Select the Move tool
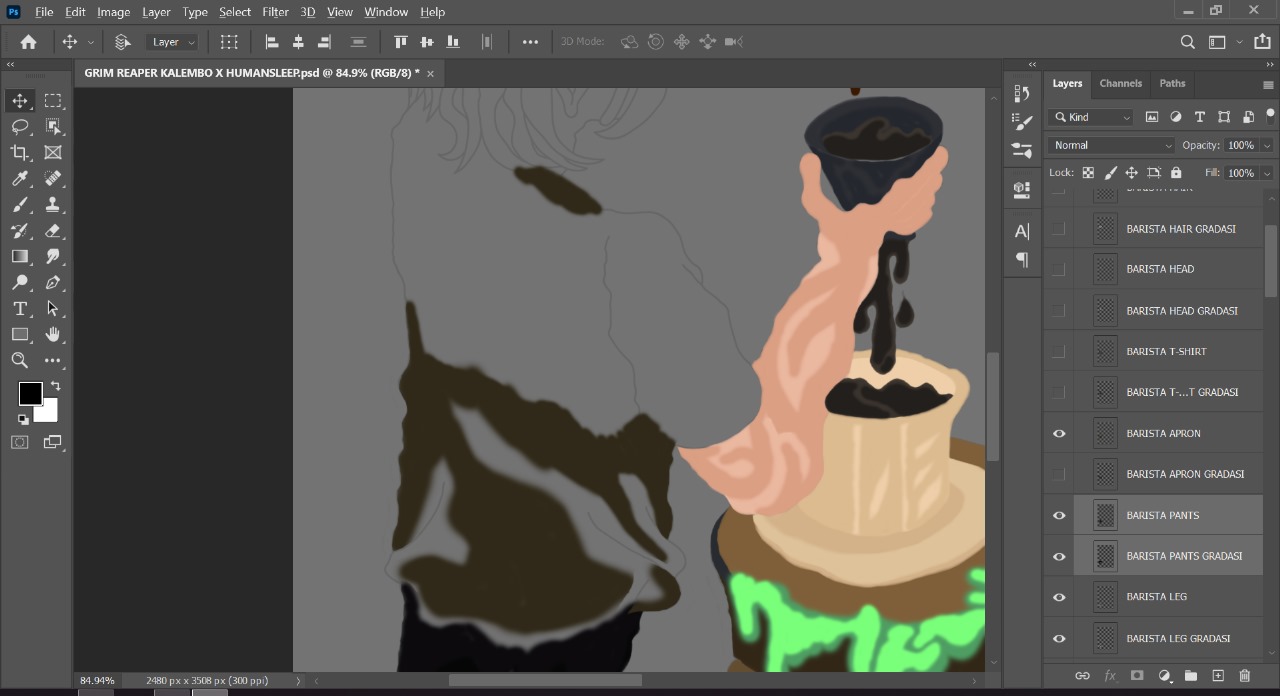Screen dimensions: 1280x696 point(20,100)
